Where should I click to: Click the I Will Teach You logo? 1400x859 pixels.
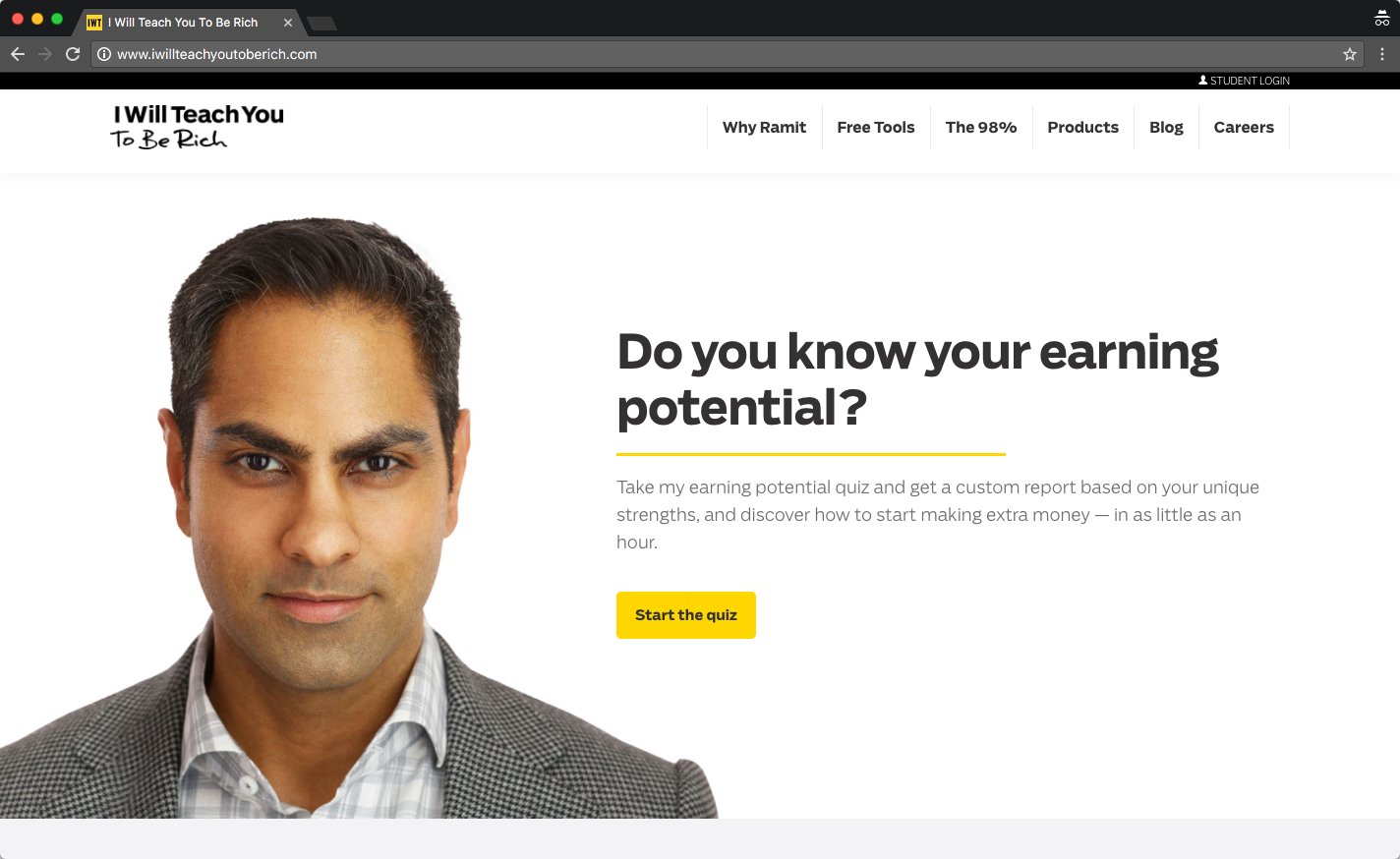197,128
